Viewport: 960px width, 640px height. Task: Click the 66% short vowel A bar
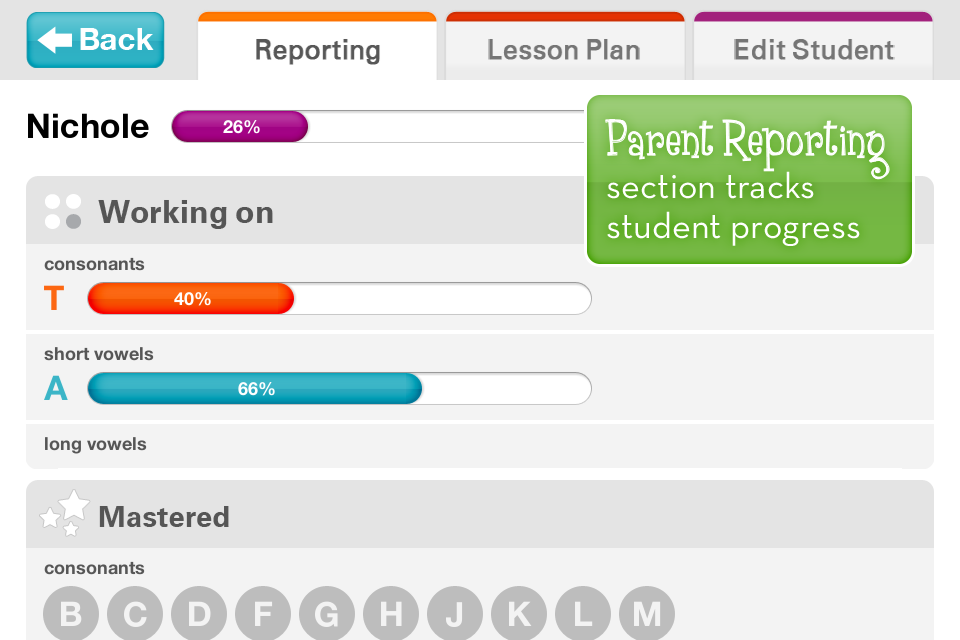pyautogui.click(x=339, y=388)
